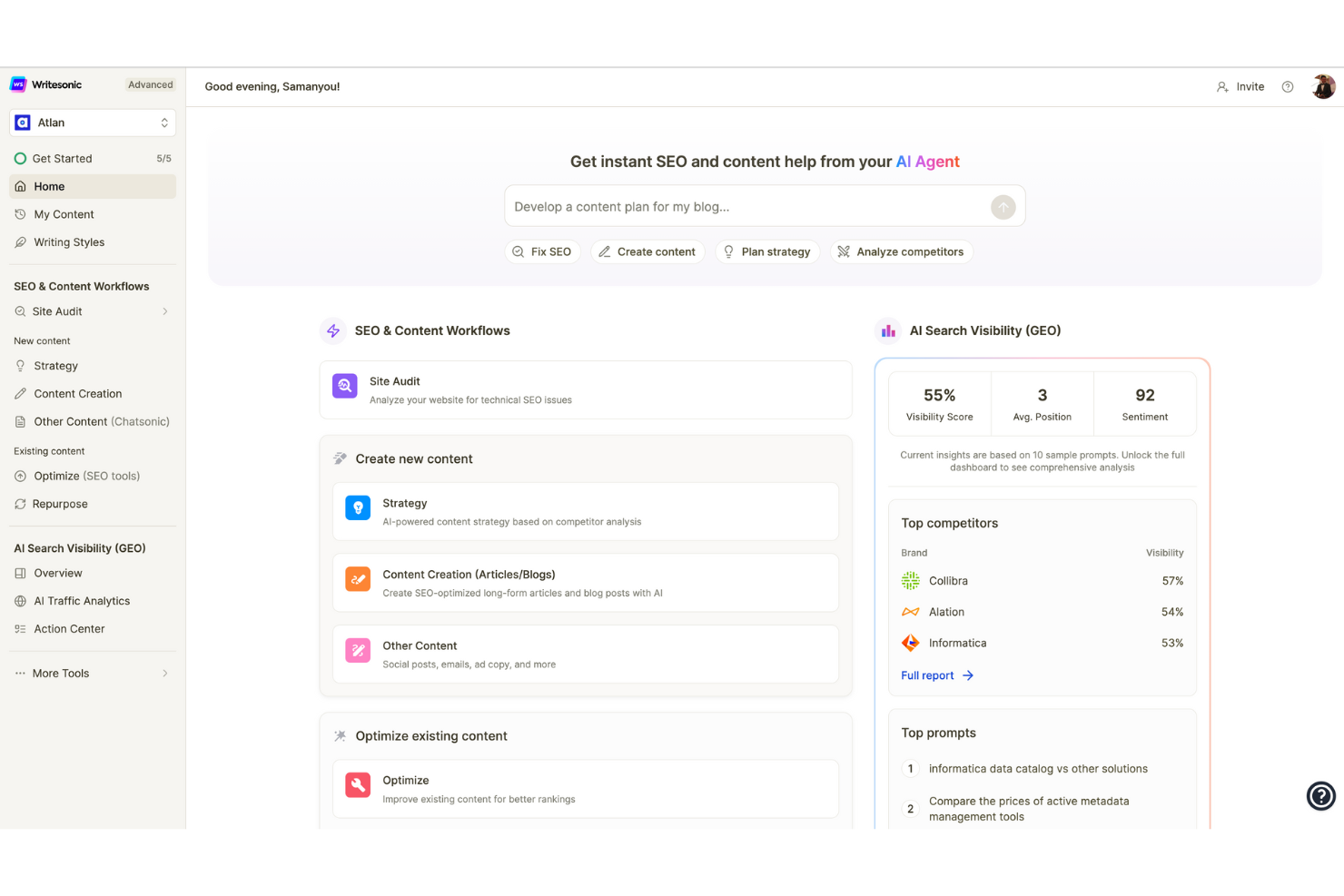Select the Site Audit icon in sidebar

[20, 311]
